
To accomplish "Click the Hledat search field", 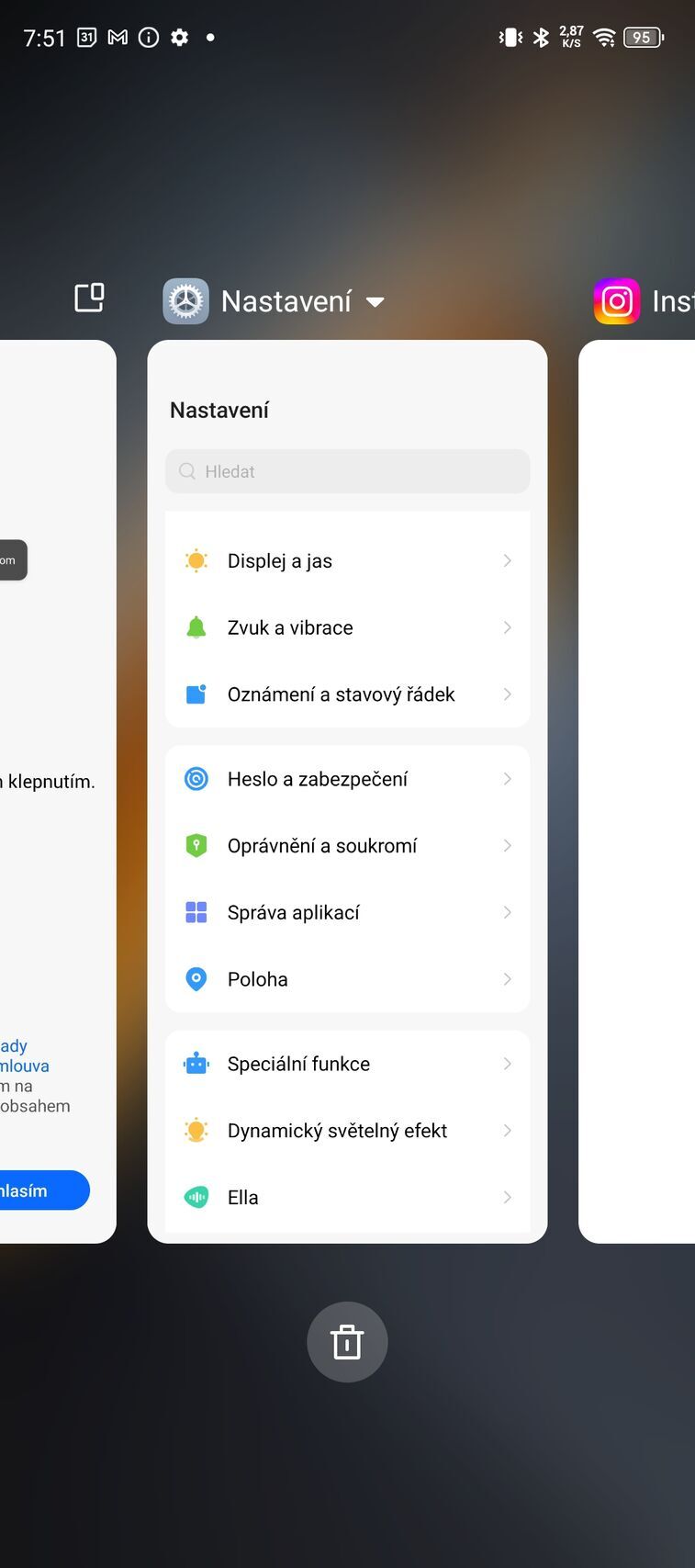I will pyautogui.click(x=348, y=471).
